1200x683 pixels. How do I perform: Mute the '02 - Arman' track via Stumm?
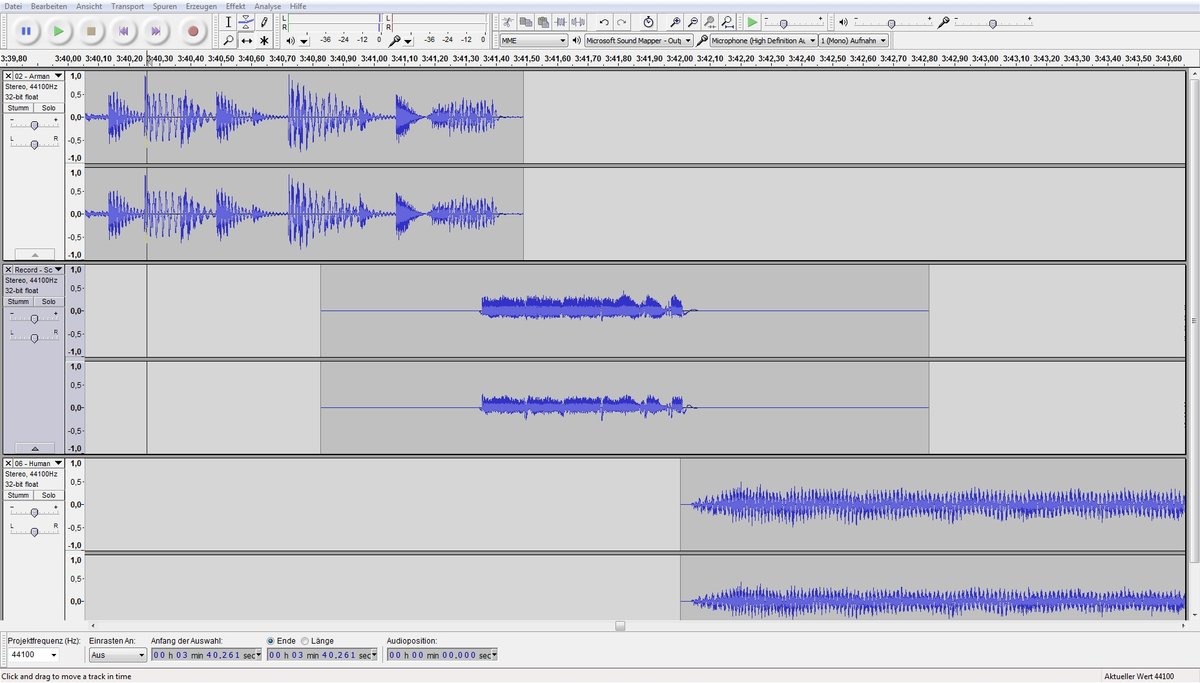tap(17, 107)
